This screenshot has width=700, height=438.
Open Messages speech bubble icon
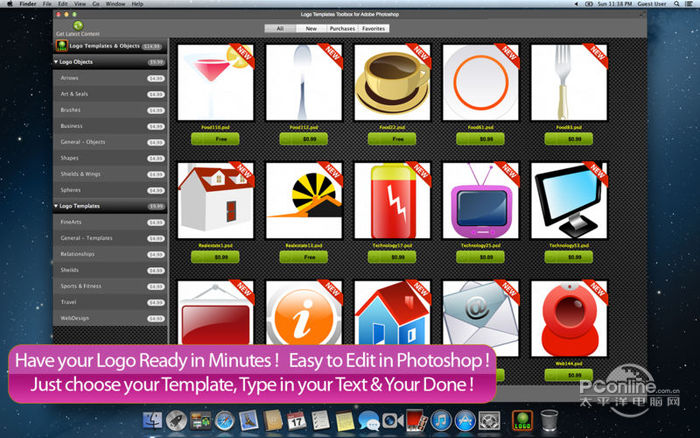click(x=369, y=420)
